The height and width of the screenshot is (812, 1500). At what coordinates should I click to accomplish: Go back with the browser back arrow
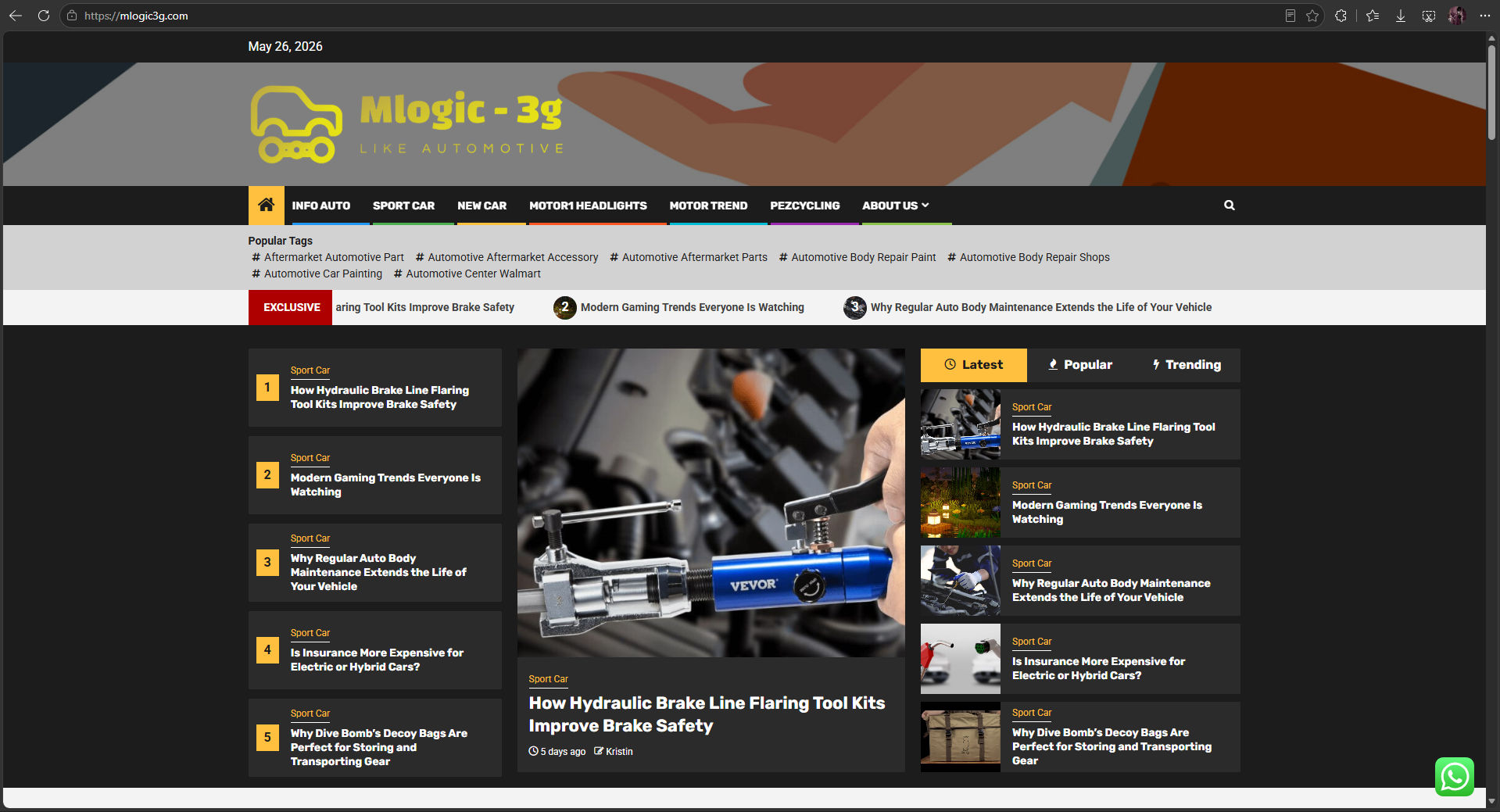coord(16,16)
